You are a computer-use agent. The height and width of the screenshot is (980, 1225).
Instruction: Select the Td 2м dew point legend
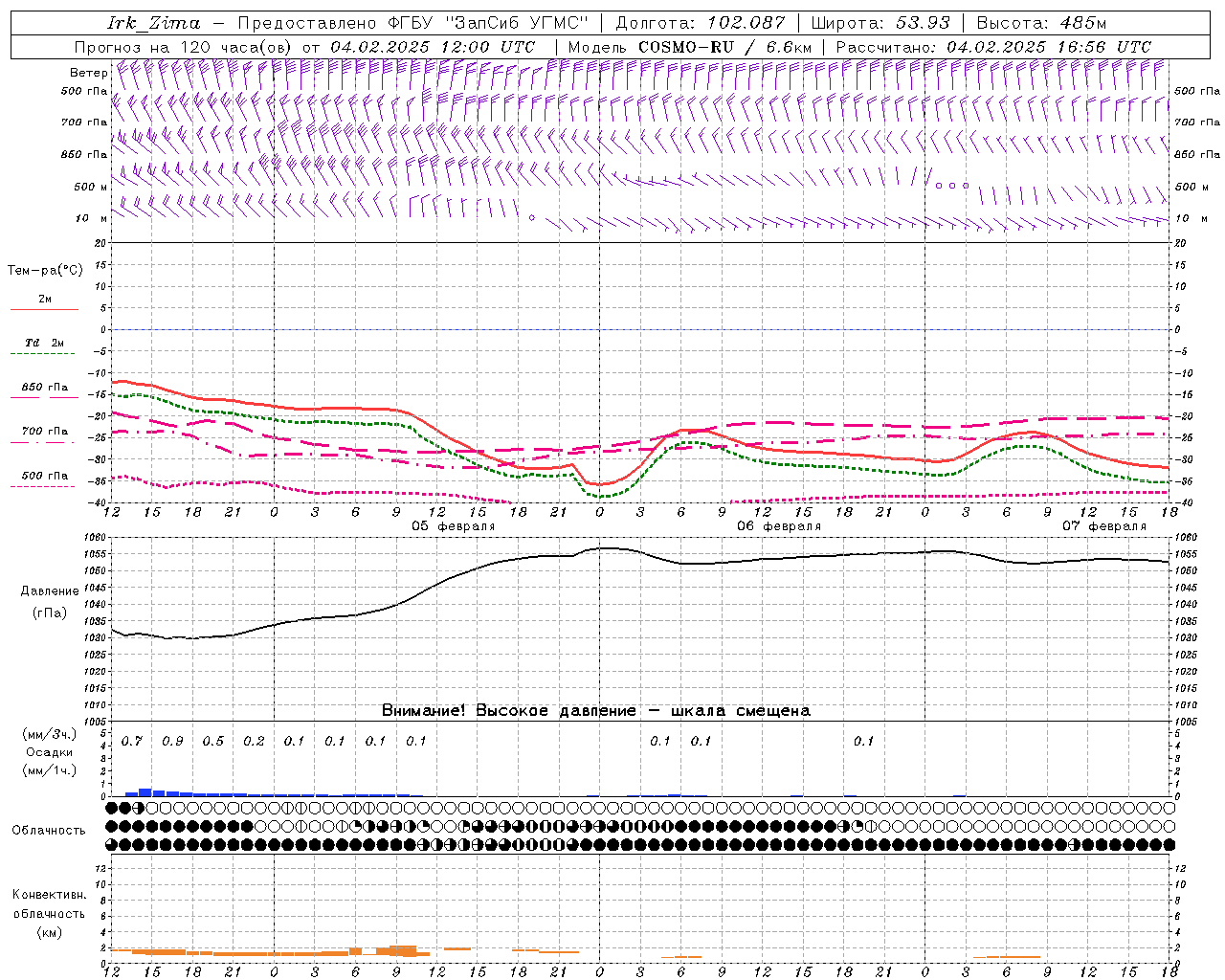click(44, 344)
